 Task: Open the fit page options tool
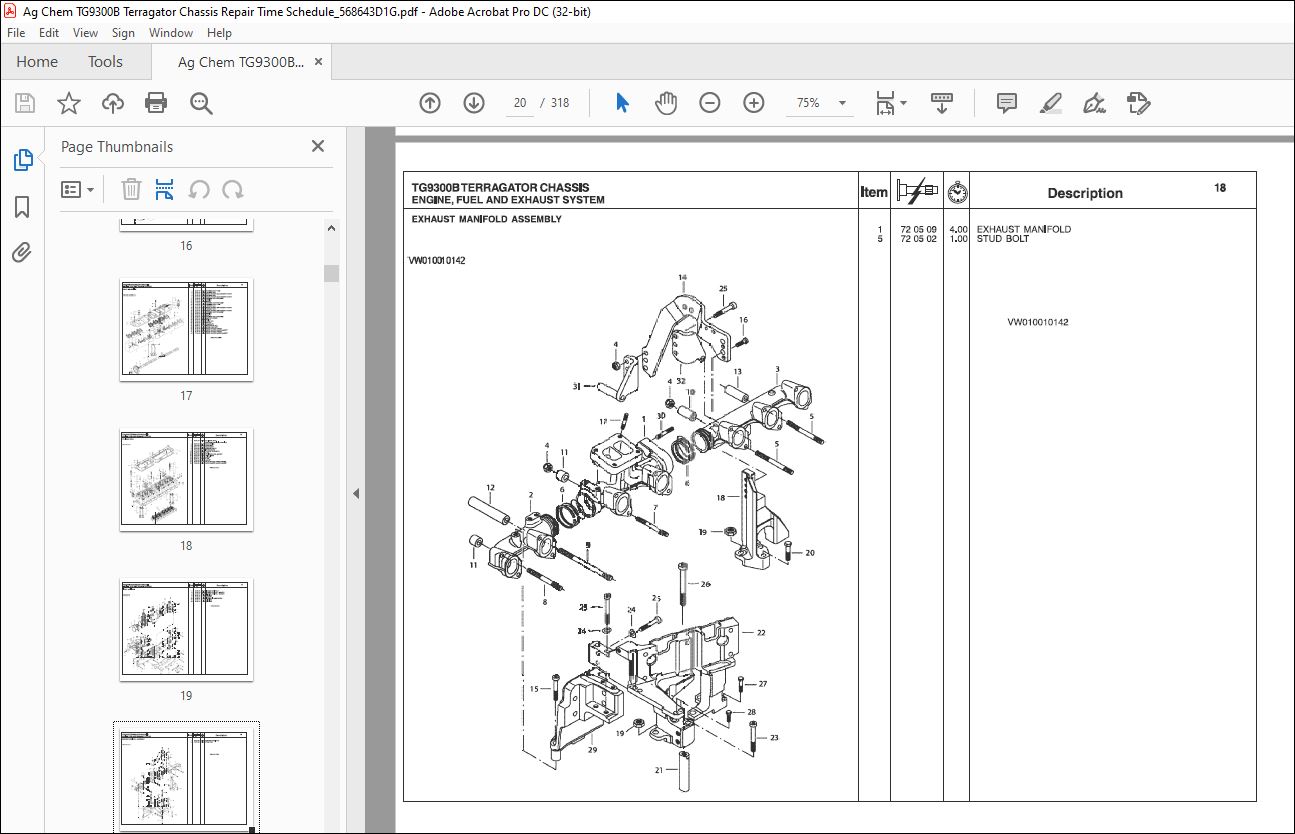coord(890,103)
